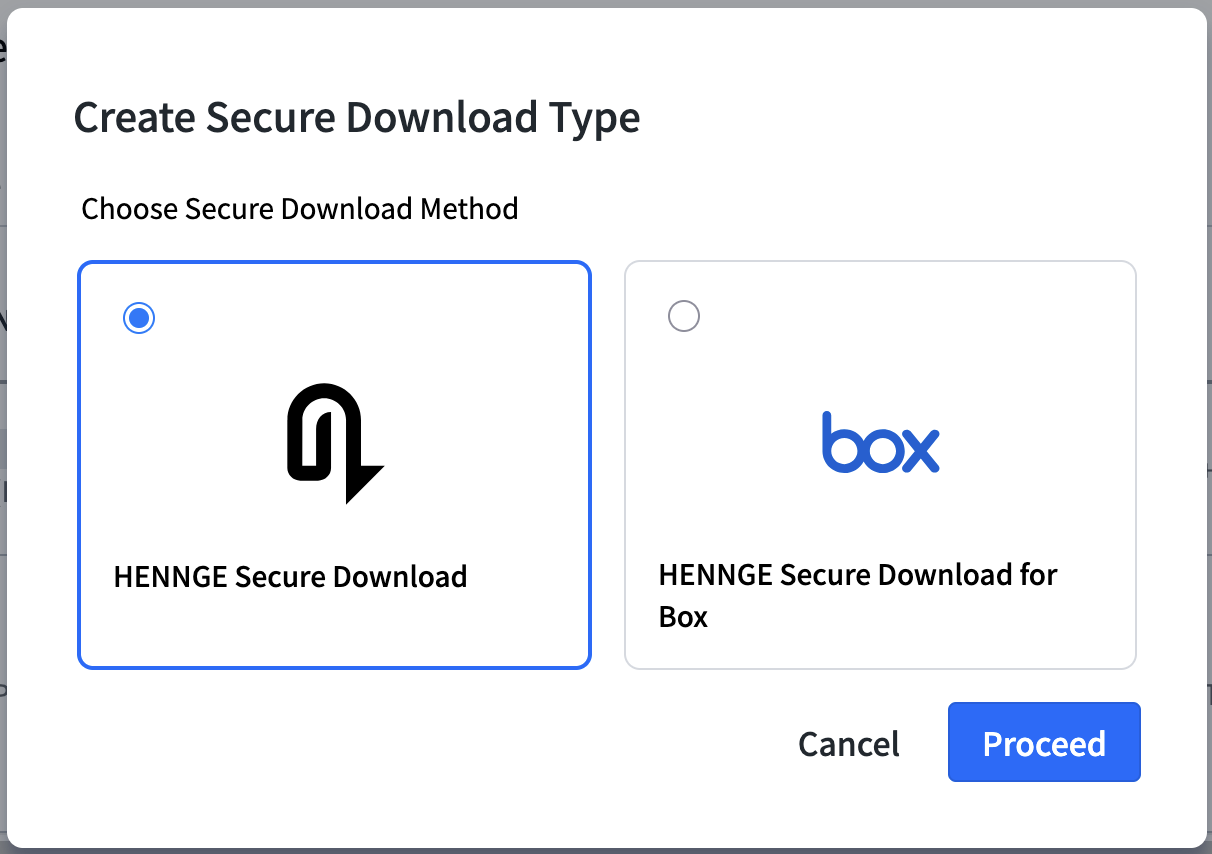Click the word "Box" under the box logo
This screenshot has height=854, width=1212.
(683, 617)
